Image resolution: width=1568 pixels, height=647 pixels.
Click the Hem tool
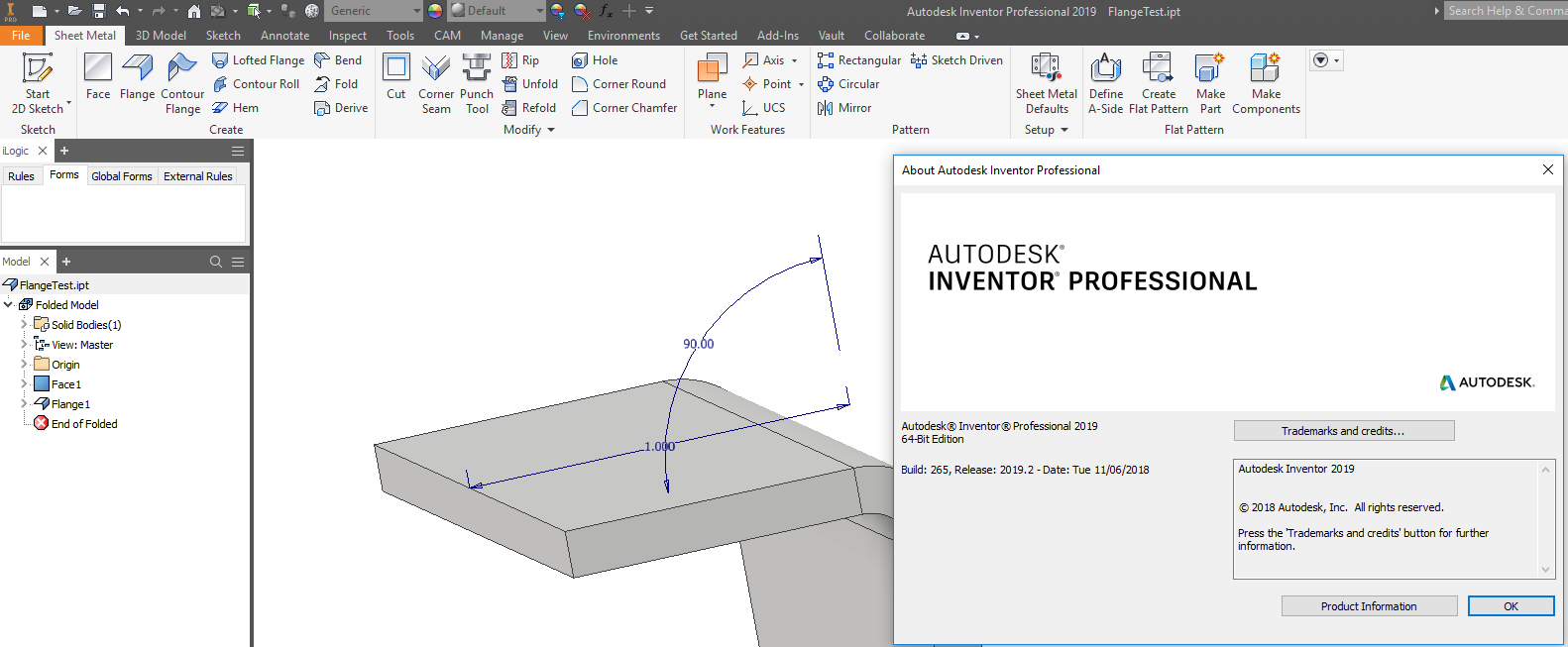(x=236, y=108)
